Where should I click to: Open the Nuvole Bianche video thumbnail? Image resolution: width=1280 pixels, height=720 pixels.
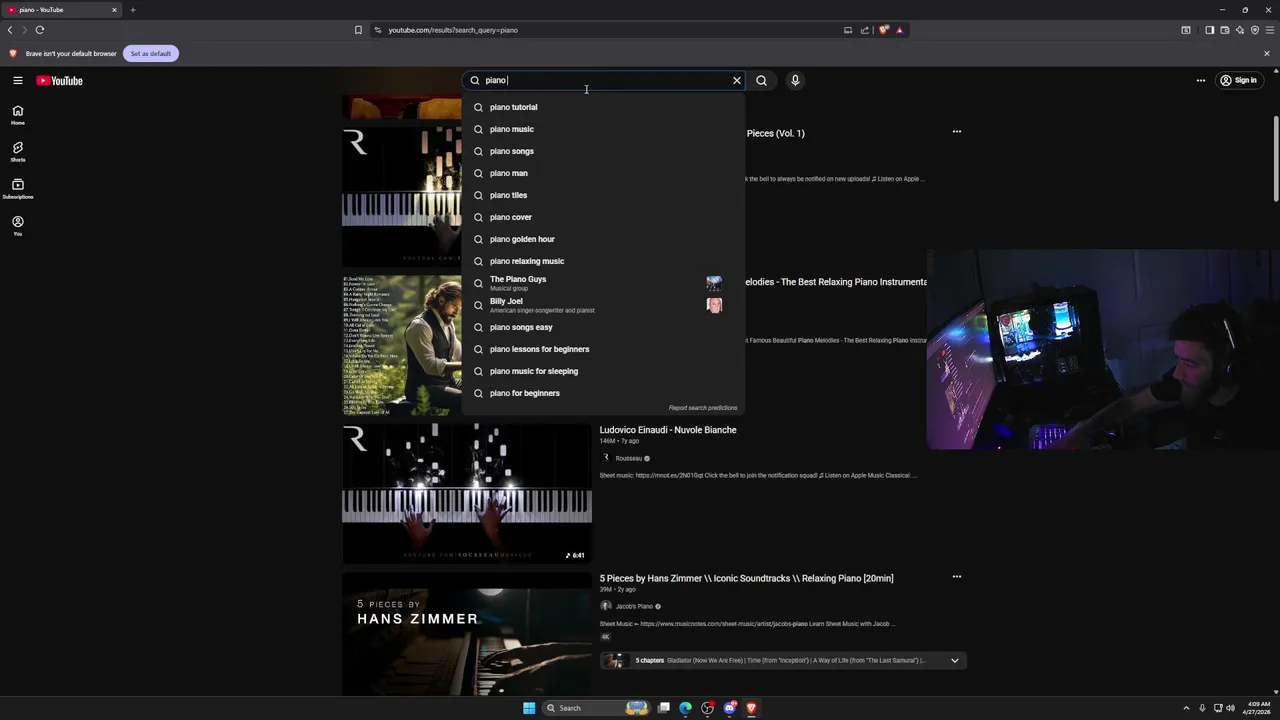tap(467, 493)
